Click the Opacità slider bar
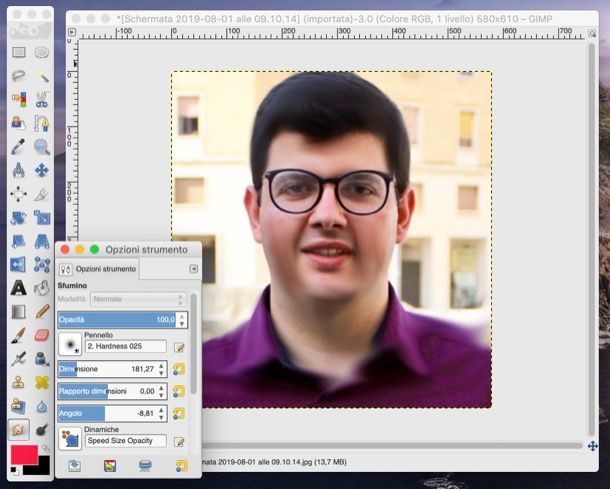 coord(115,320)
